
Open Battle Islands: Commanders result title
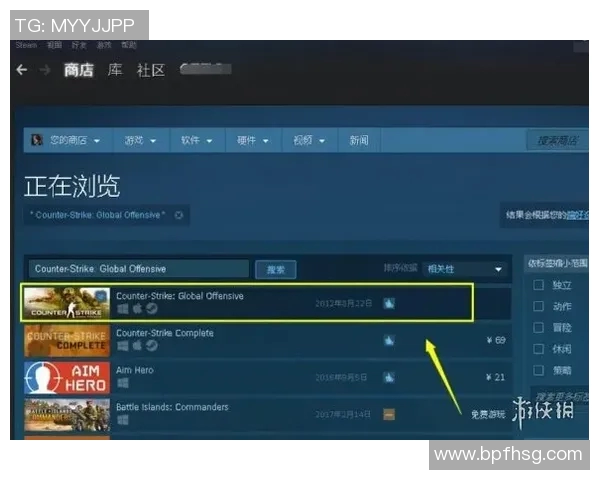(172, 407)
